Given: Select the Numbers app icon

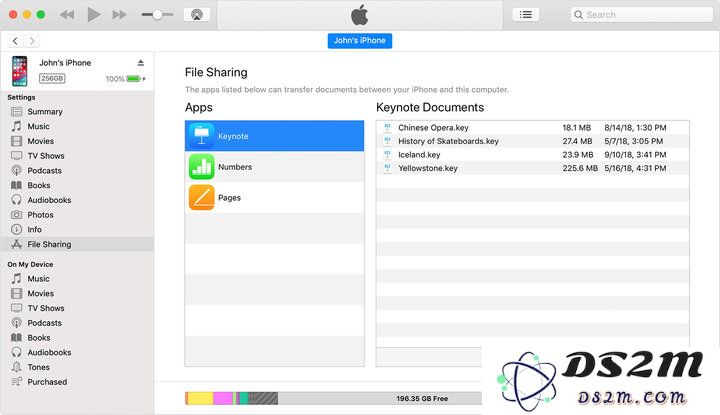Looking at the screenshot, I should click(x=201, y=167).
